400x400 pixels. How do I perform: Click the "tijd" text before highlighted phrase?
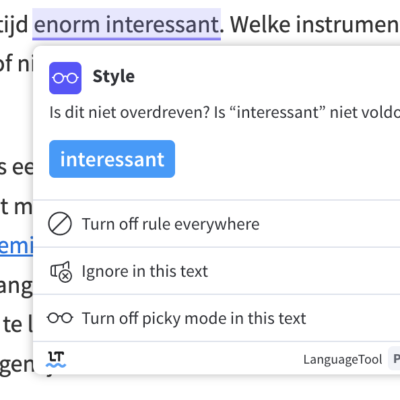coord(14,25)
